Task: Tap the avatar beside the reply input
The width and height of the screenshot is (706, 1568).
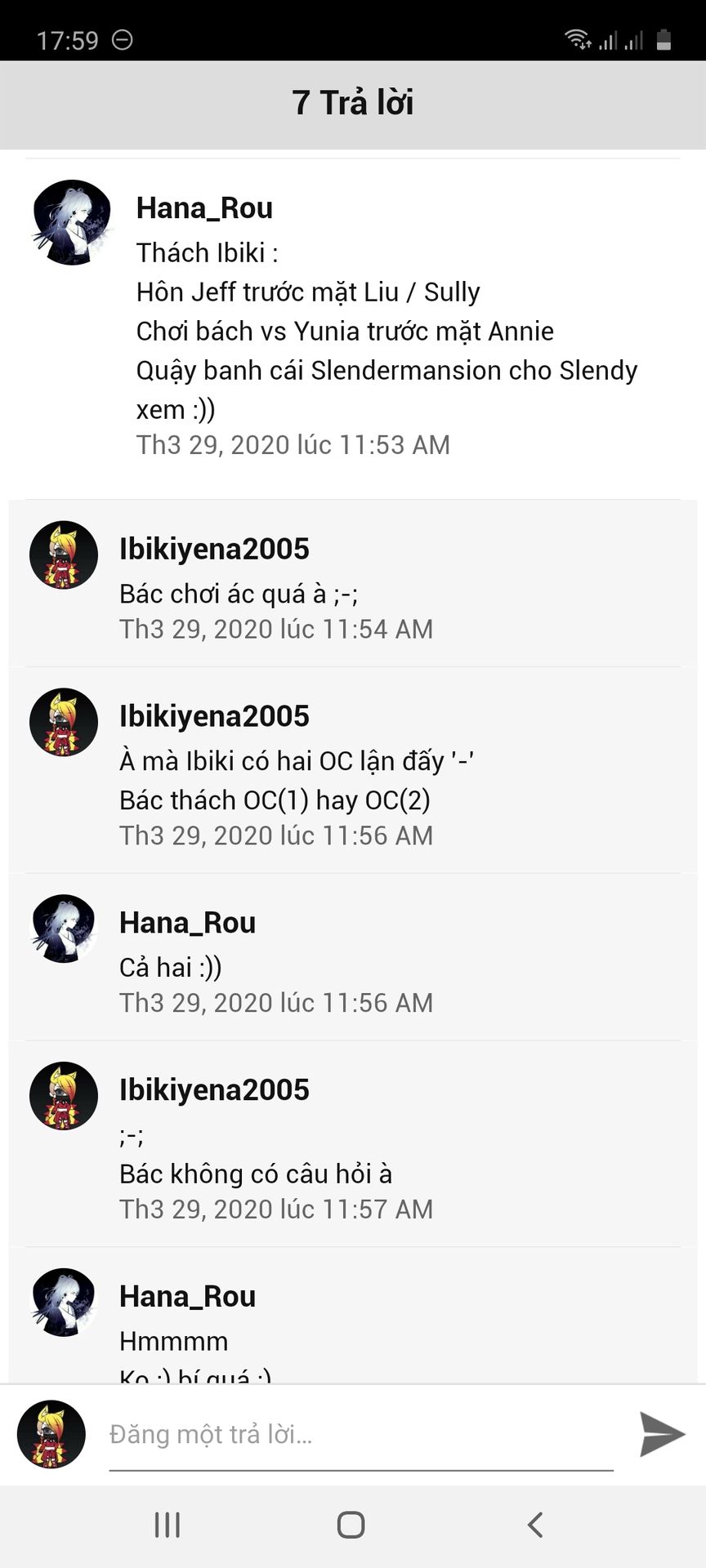Action: coord(51,1435)
